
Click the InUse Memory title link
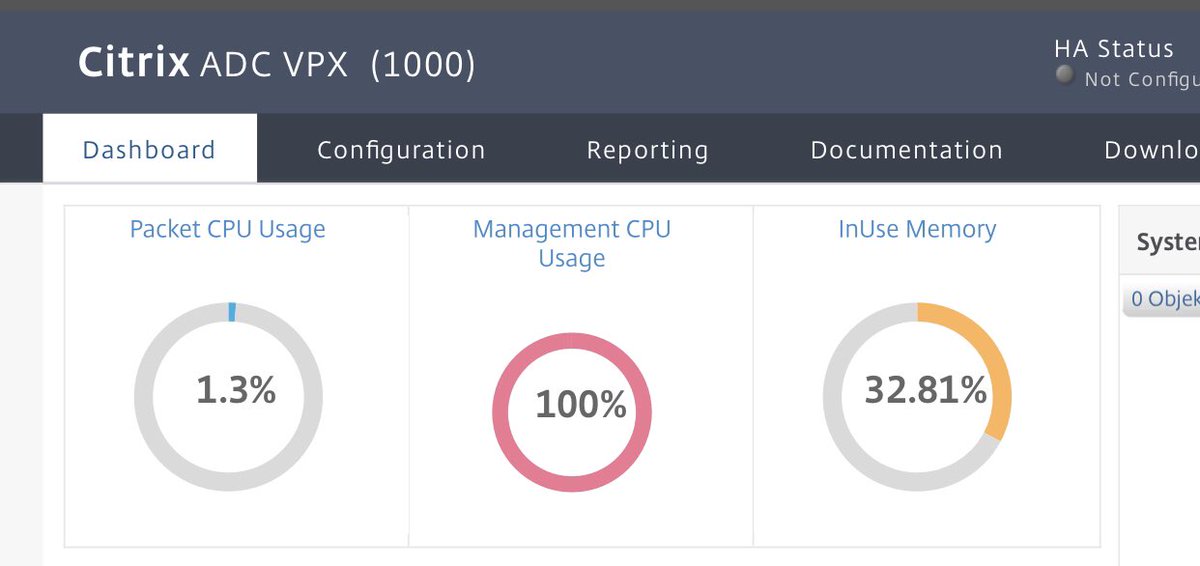917,229
